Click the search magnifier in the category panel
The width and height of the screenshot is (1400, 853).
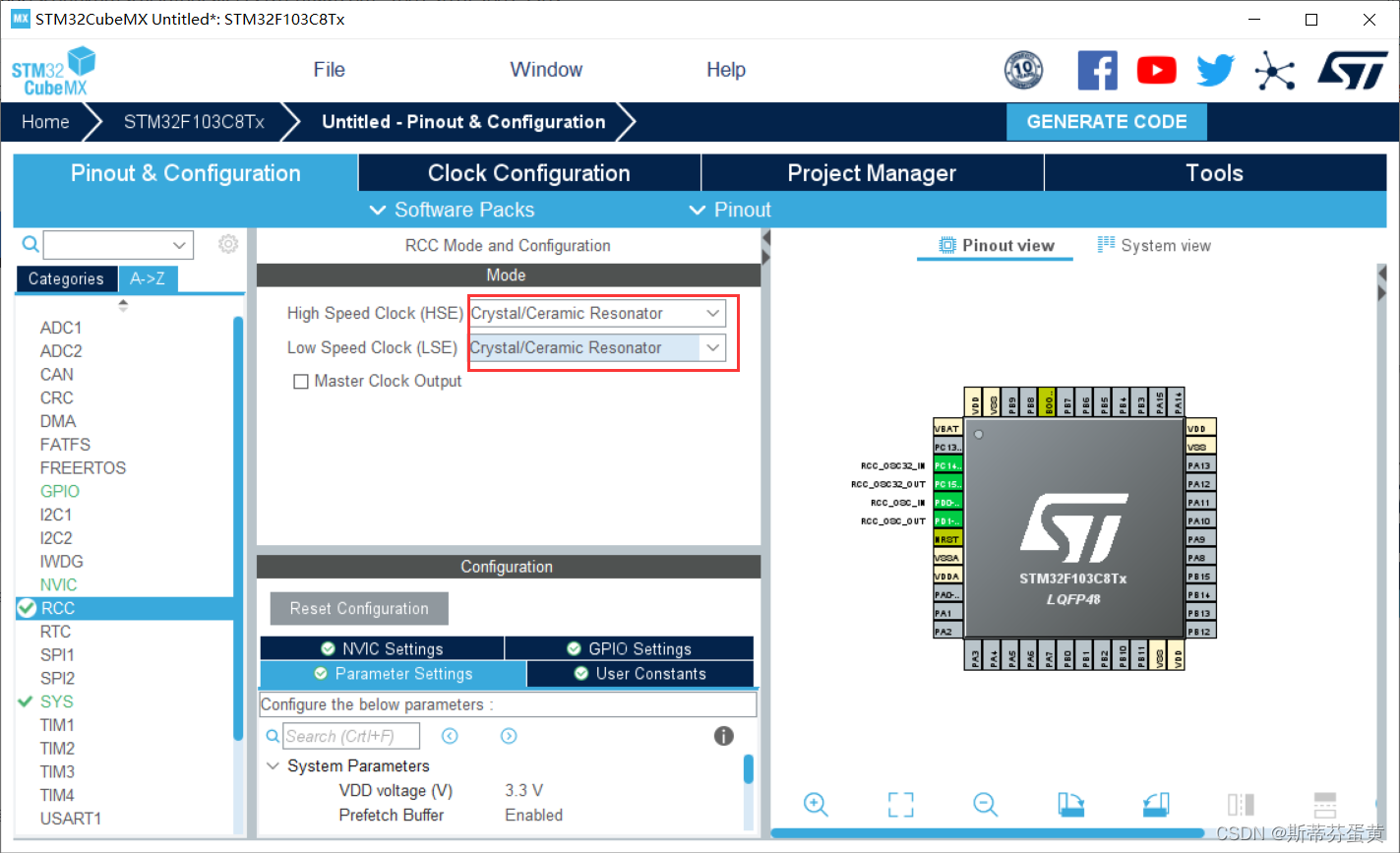[x=30, y=244]
